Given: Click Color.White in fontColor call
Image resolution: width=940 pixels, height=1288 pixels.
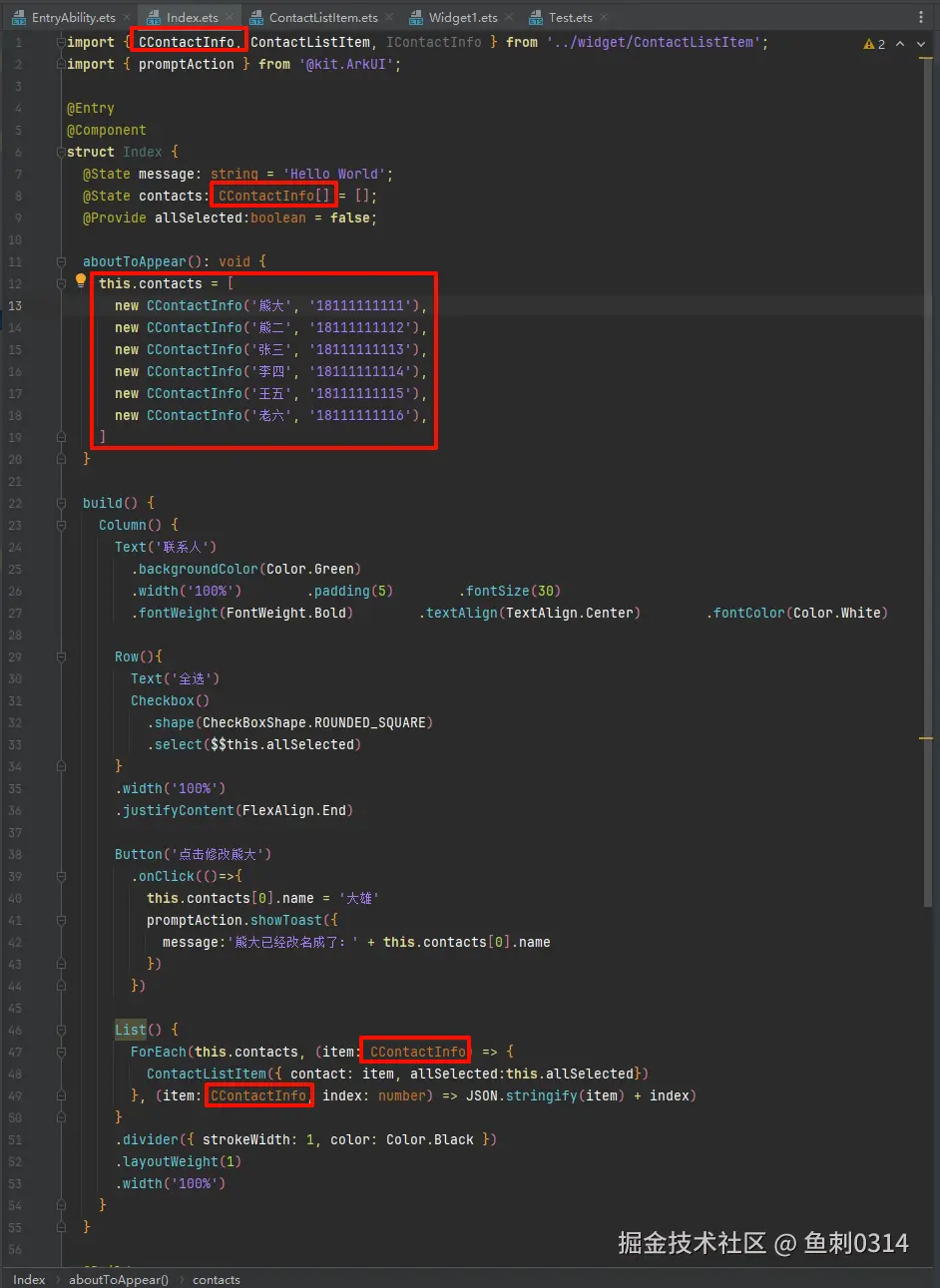Looking at the screenshot, I should (837, 613).
